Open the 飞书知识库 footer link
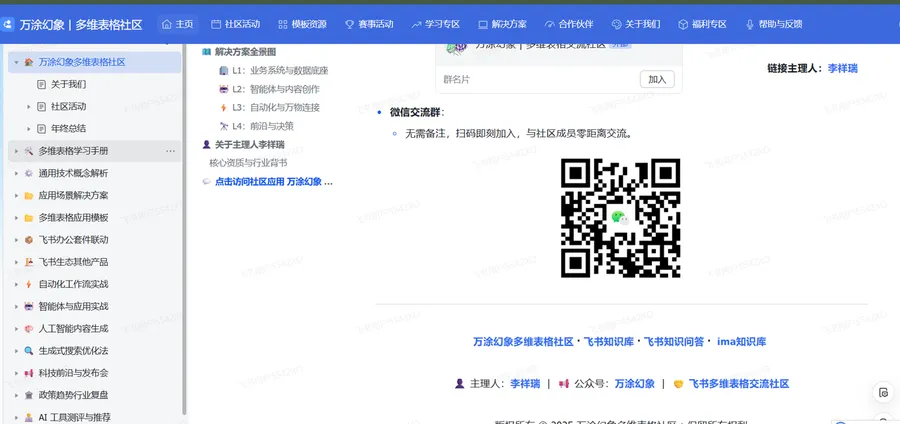This screenshot has height=424, width=900. tap(608, 341)
